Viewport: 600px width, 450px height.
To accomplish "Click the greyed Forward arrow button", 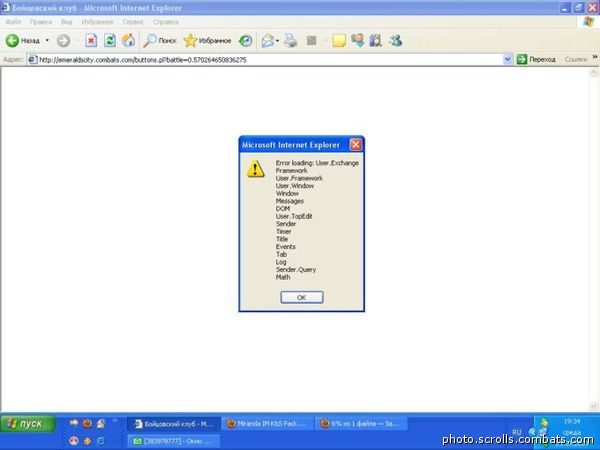I will pos(64,41).
